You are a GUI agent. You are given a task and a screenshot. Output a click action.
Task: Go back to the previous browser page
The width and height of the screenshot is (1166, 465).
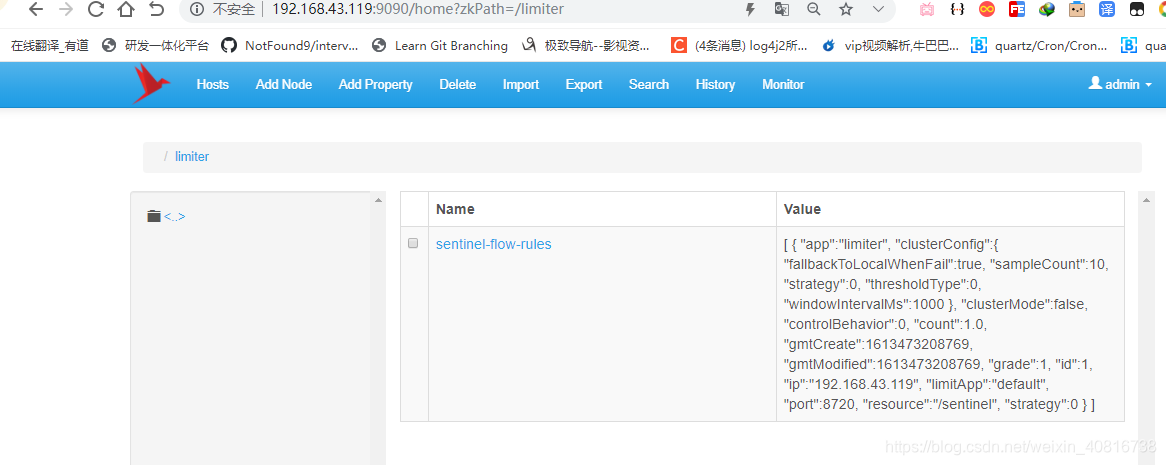[36, 9]
